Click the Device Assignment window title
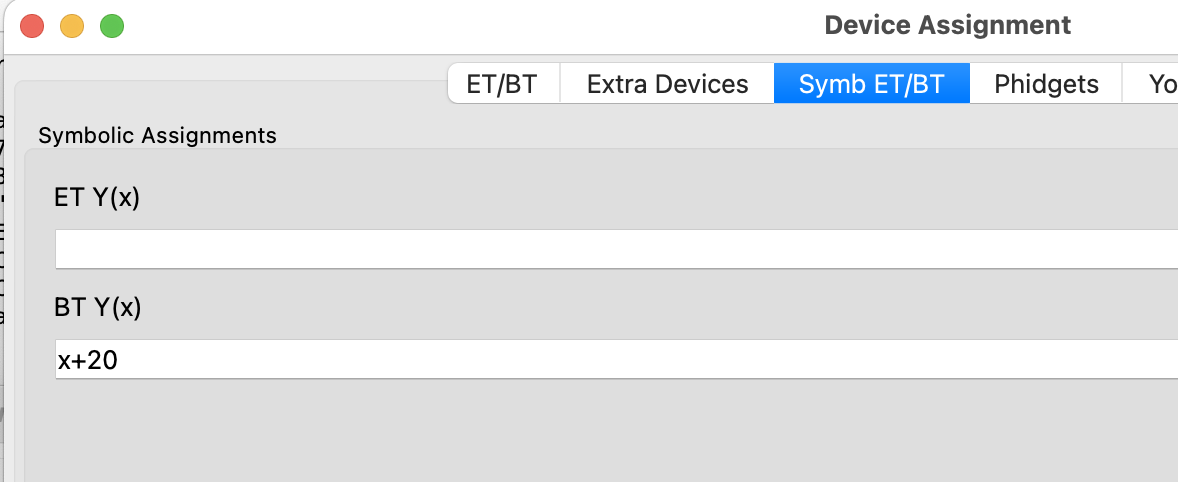 pos(947,26)
